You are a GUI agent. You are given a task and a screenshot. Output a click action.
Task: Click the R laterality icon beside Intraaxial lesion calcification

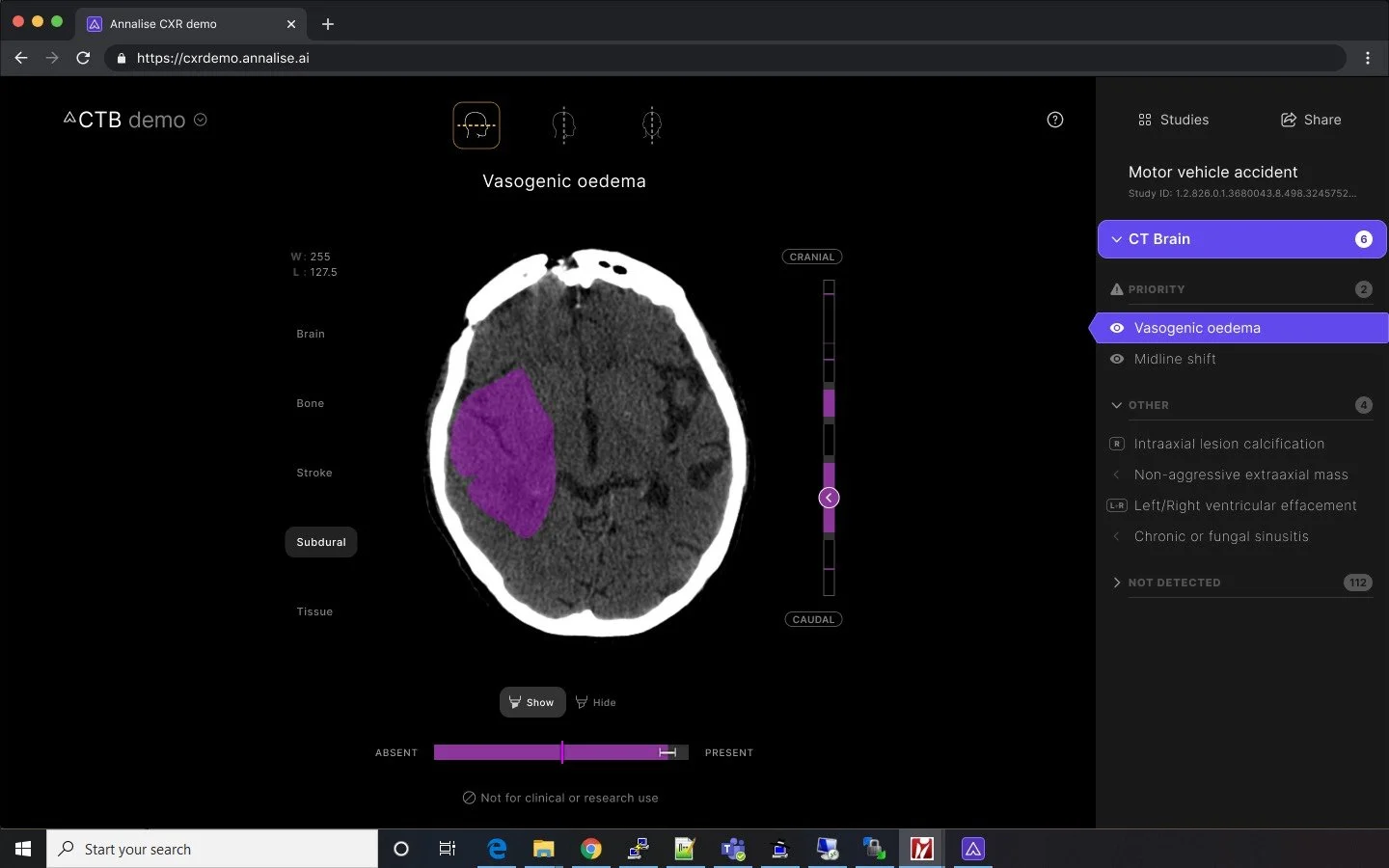click(1116, 445)
